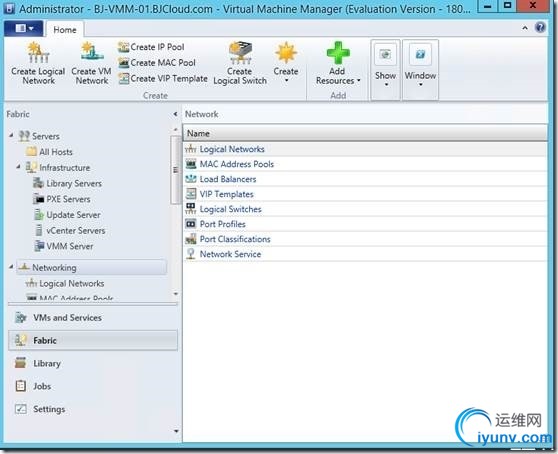Click the Load Balancers row icon
Image resolution: width=558 pixels, height=454 pixels.
click(x=191, y=179)
